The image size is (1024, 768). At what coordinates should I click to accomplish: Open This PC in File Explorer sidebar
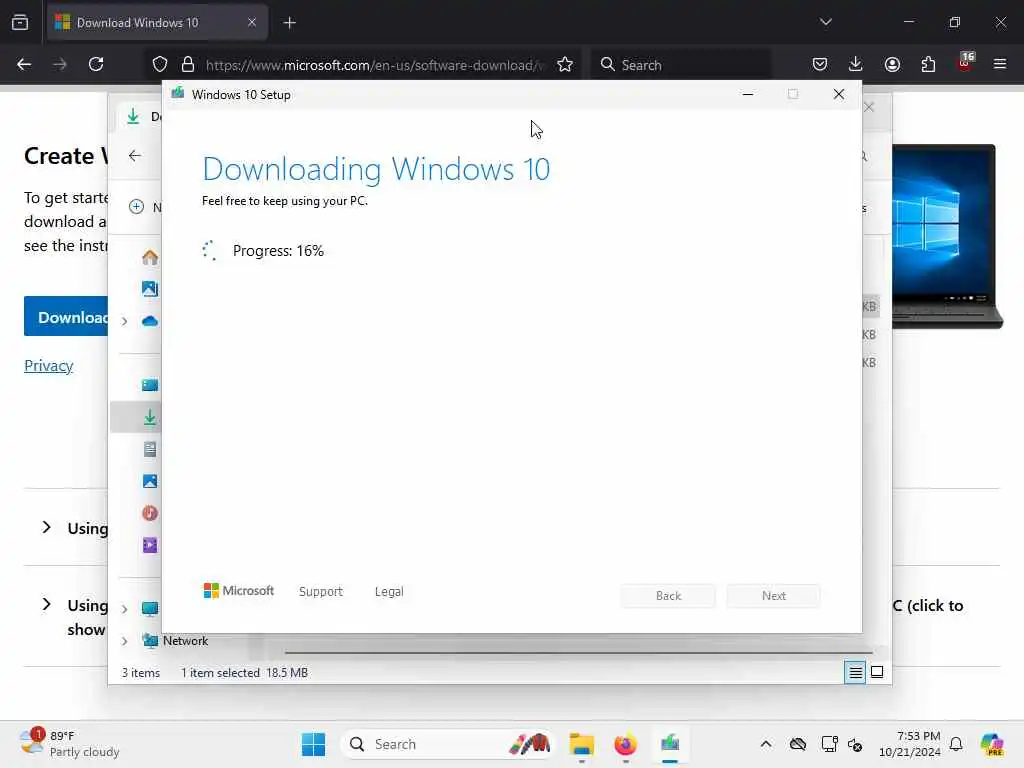[x=150, y=609]
